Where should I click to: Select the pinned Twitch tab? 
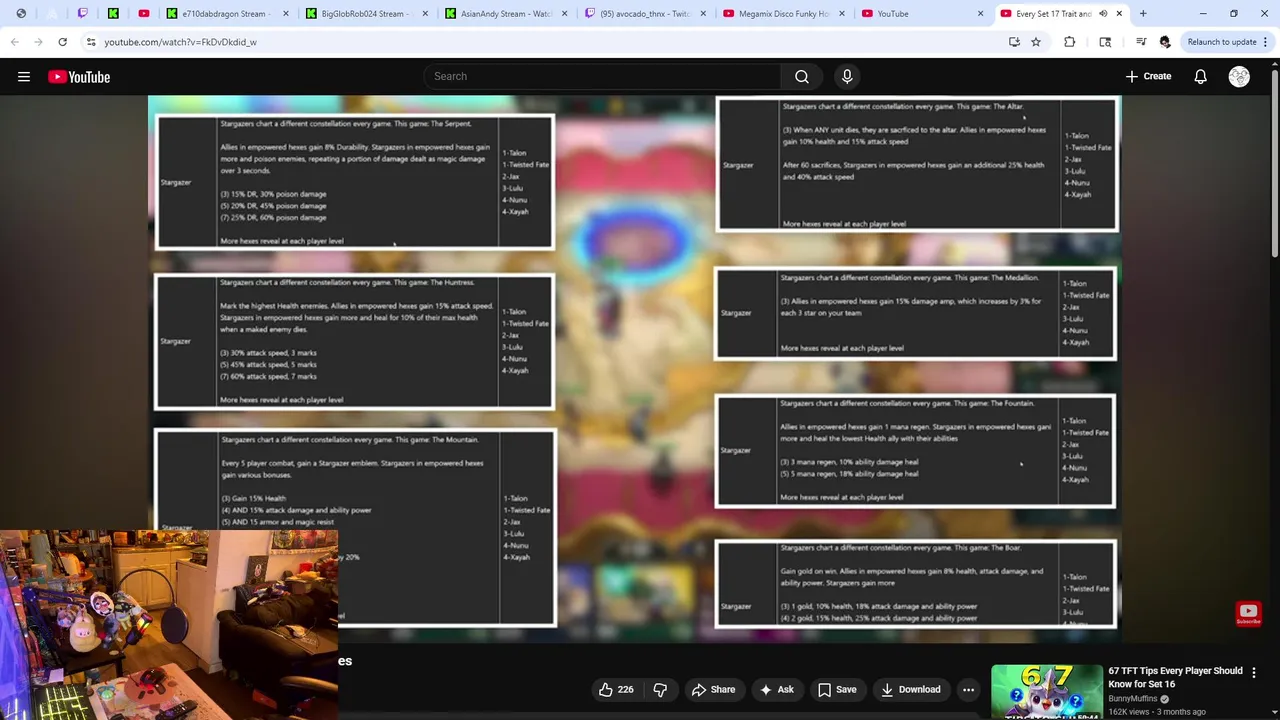[83, 14]
